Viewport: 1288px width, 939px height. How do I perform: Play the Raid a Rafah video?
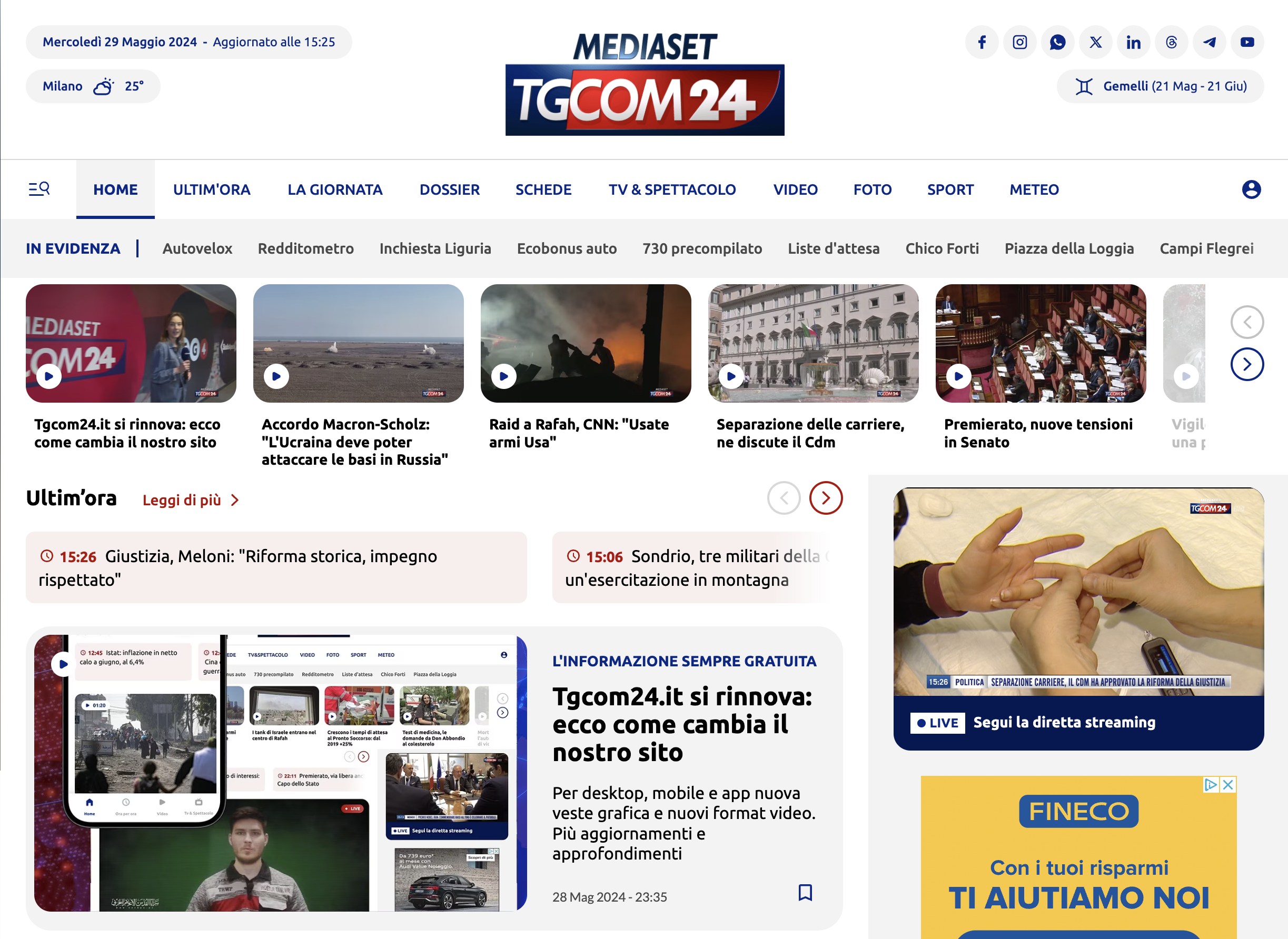coord(504,376)
